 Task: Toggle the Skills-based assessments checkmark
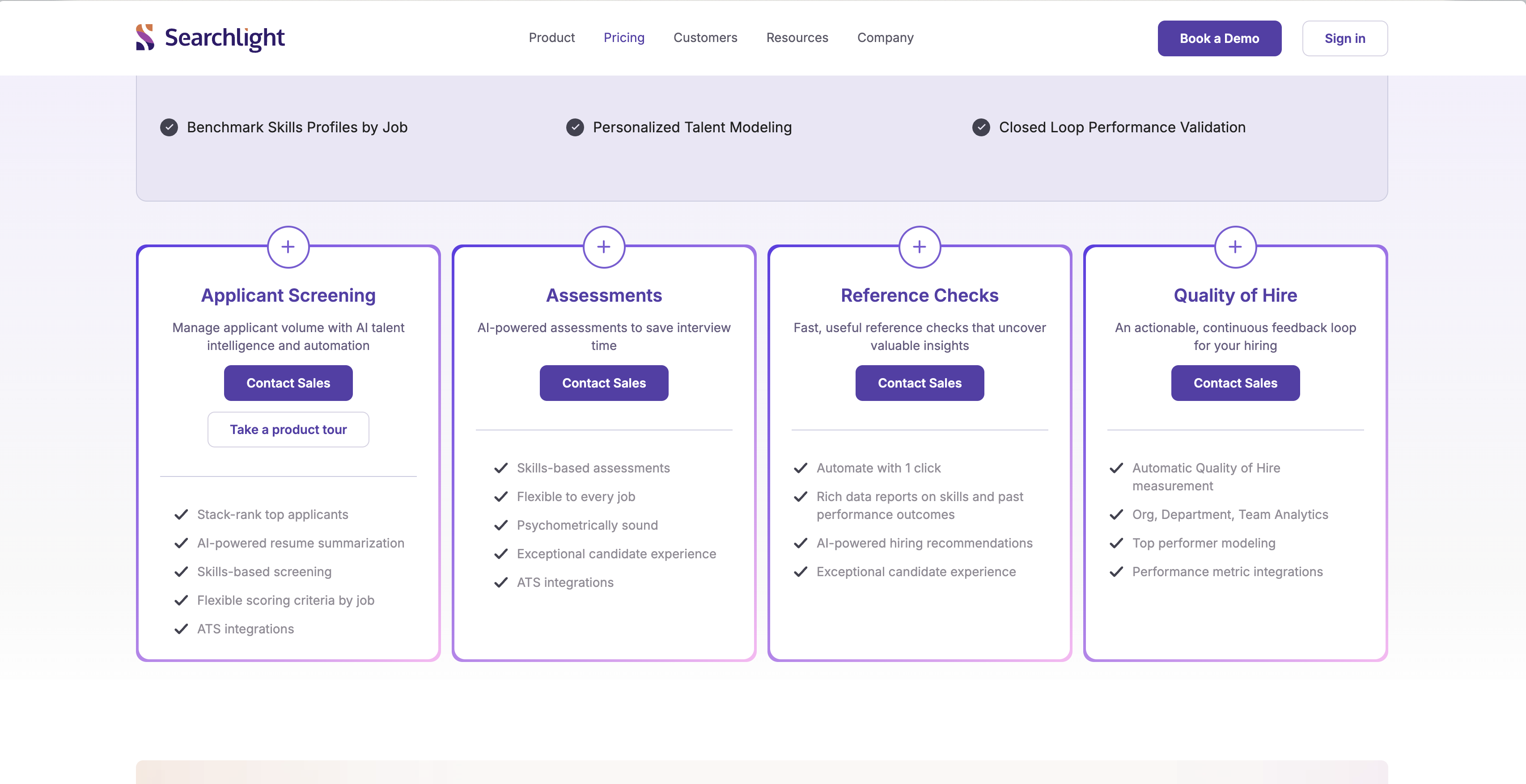point(500,467)
